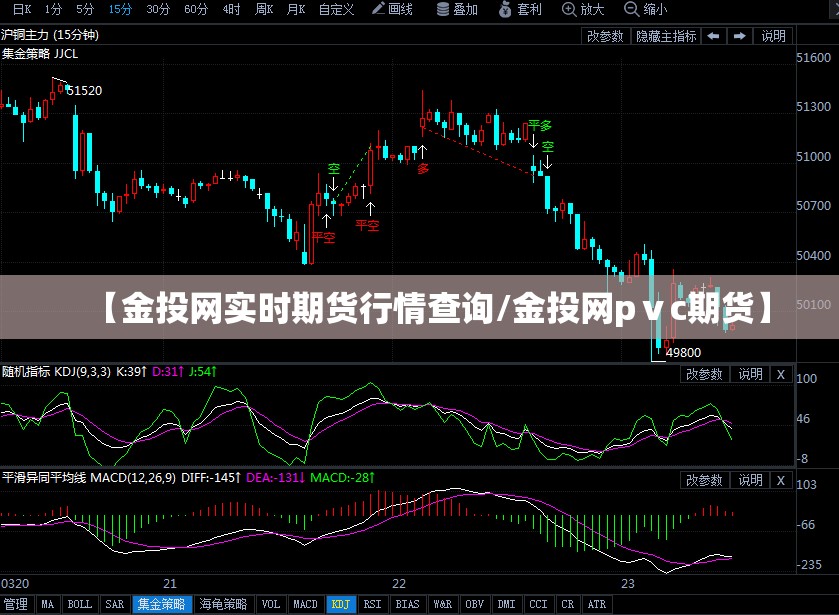Screen dimensions: 839x615
Task: Select the ATR indicator tab
Action: (x=597, y=604)
